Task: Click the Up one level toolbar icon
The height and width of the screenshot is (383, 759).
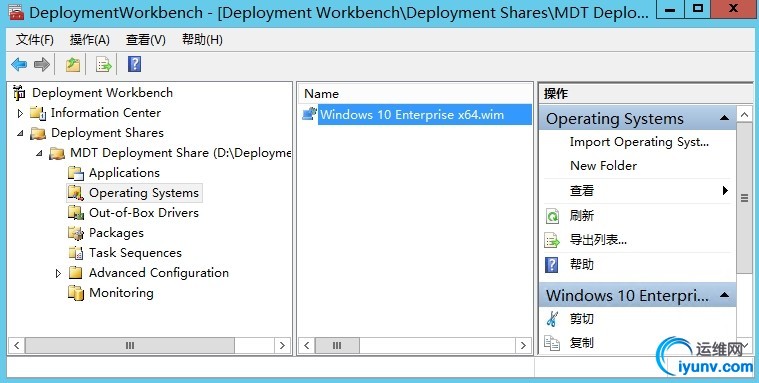Action: 73,64
